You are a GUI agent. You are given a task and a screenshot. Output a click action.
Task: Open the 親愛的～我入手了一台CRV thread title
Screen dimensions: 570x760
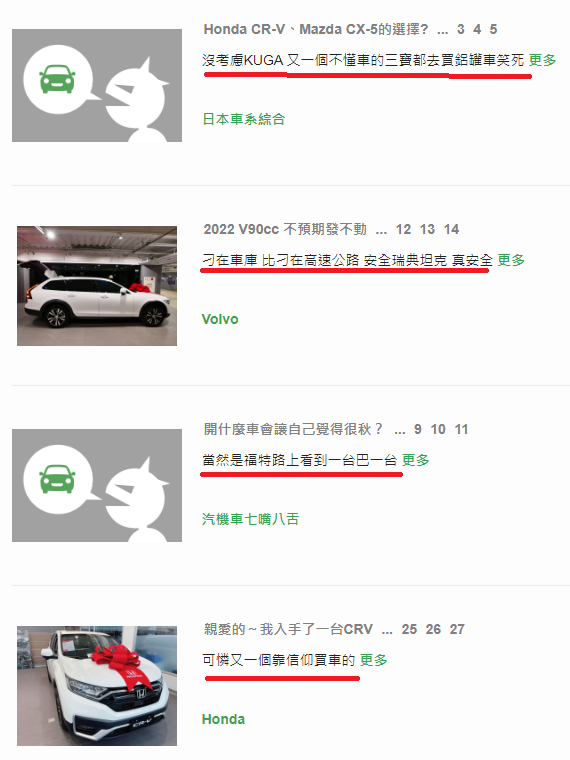tap(288, 629)
